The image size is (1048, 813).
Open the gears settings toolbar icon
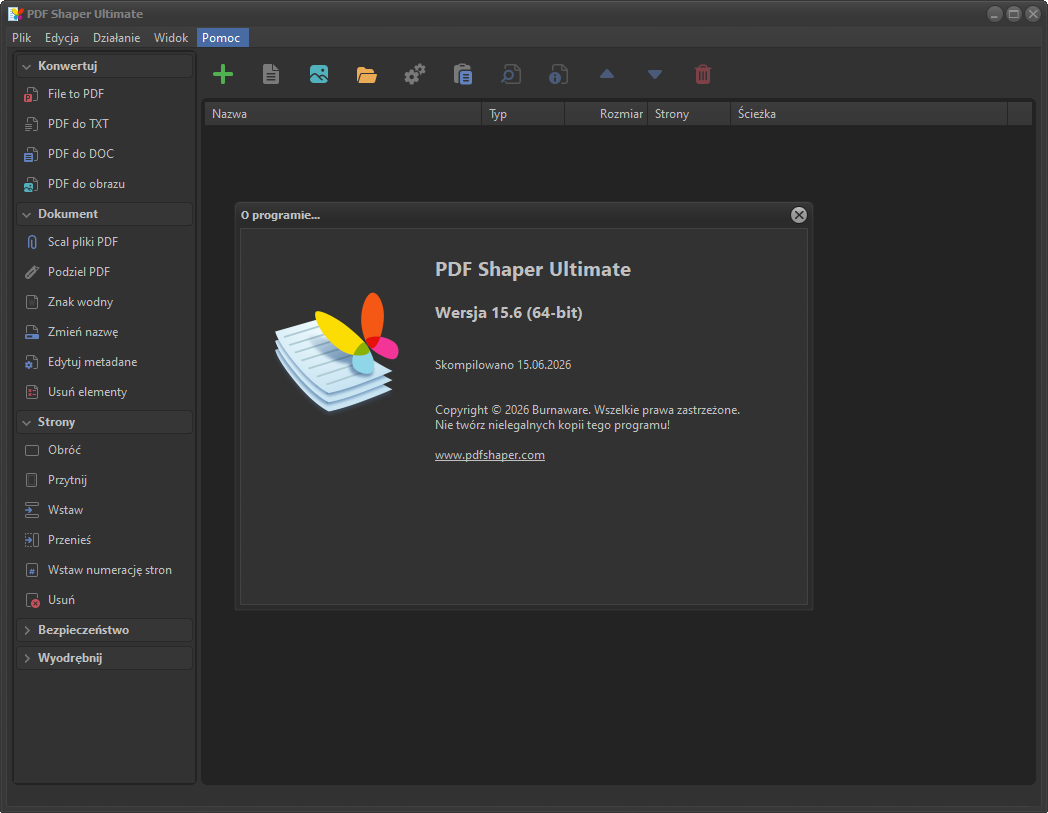pos(414,74)
